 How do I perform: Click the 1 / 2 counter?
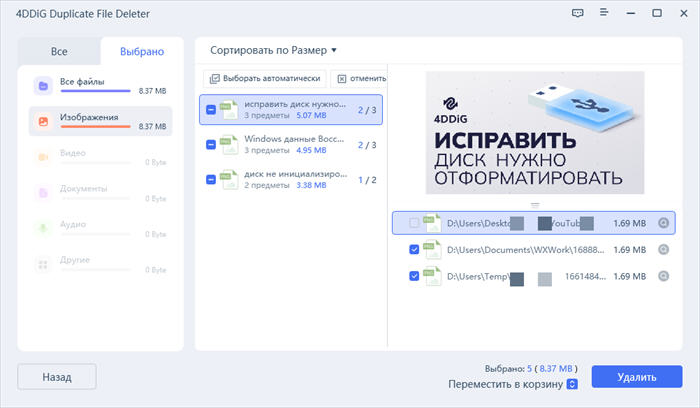point(367,180)
